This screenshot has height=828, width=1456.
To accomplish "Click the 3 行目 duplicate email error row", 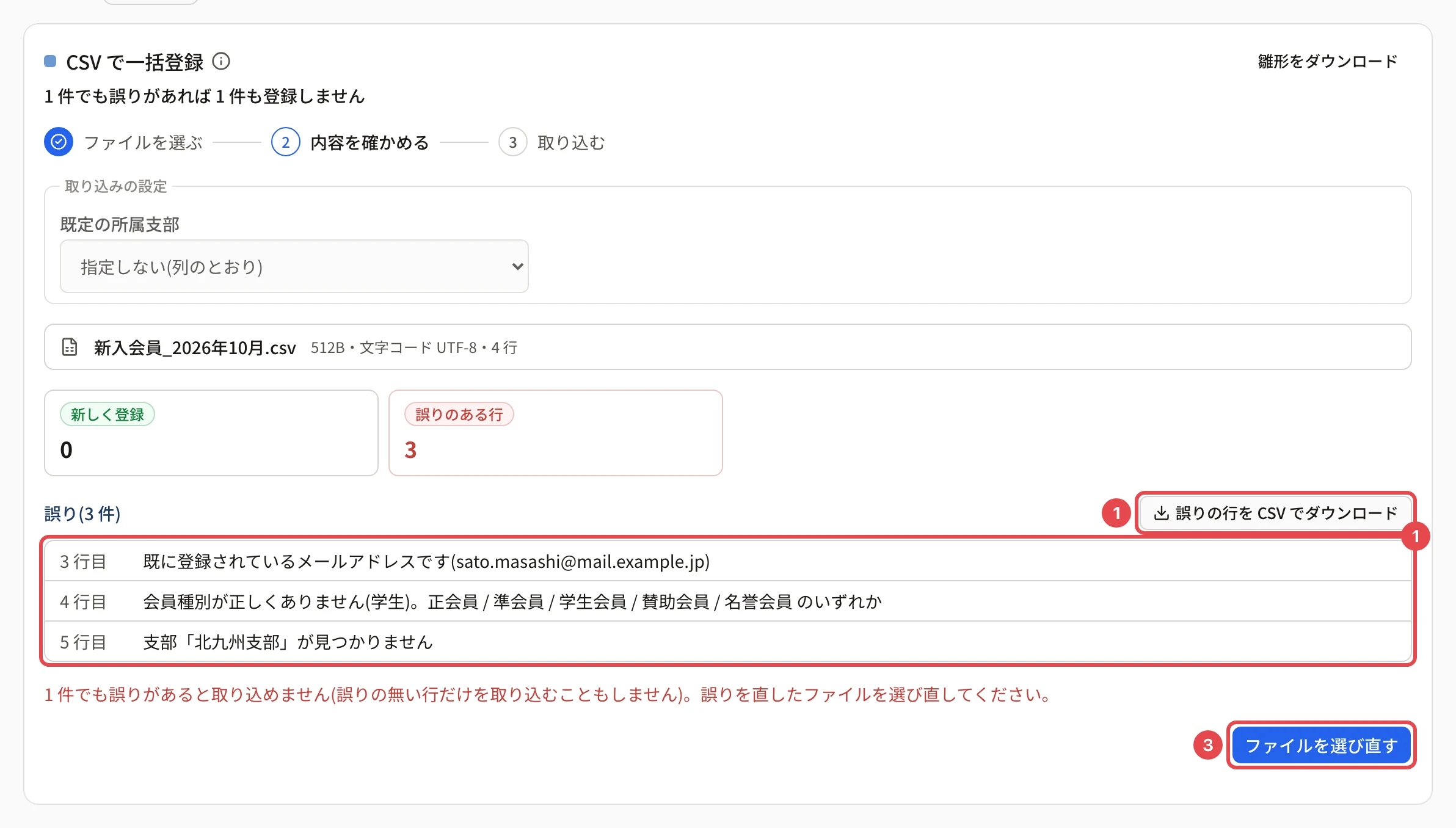I will (728, 561).
